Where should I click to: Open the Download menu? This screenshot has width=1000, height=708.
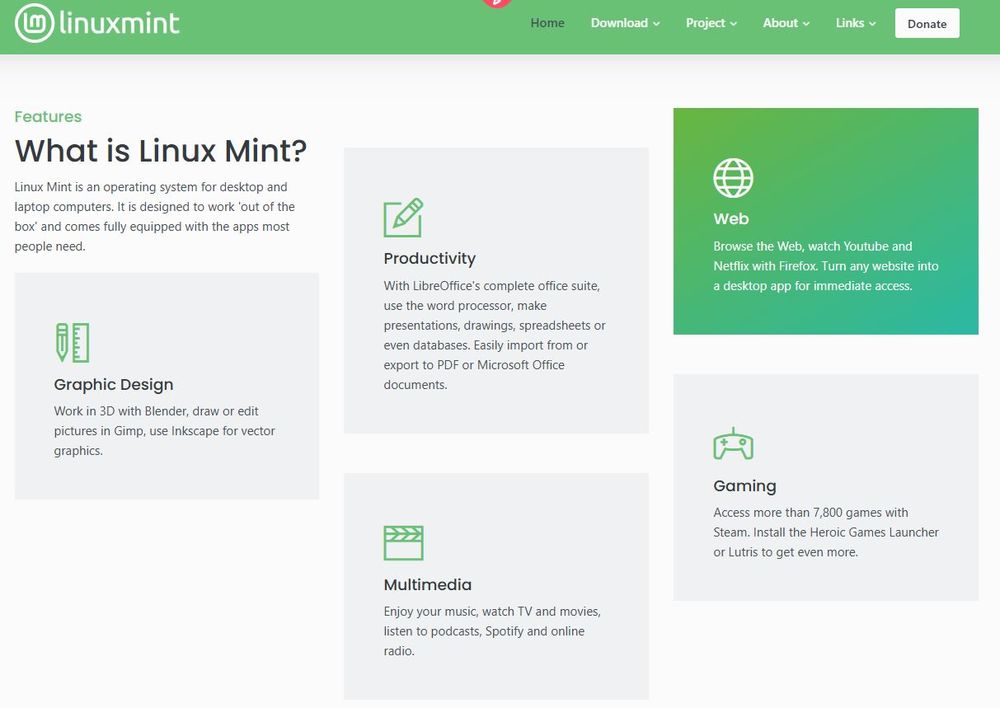click(625, 23)
